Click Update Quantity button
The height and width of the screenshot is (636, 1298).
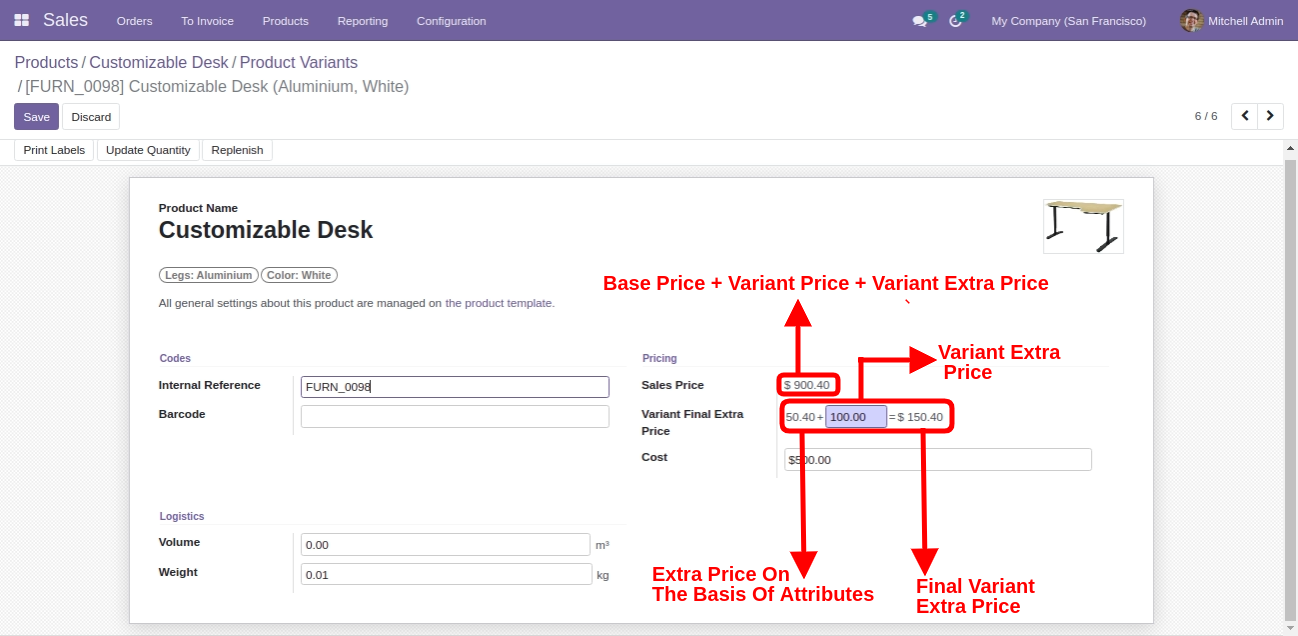pos(148,150)
